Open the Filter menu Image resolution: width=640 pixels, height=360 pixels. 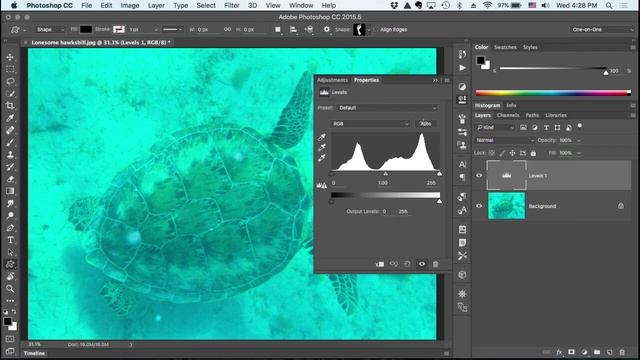[232, 5]
